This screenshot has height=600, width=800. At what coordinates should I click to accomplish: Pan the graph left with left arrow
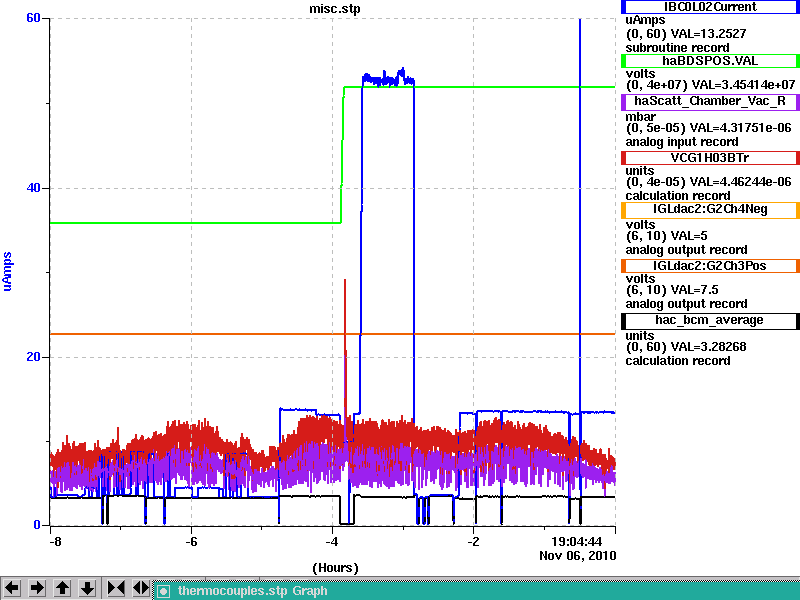coord(12,588)
